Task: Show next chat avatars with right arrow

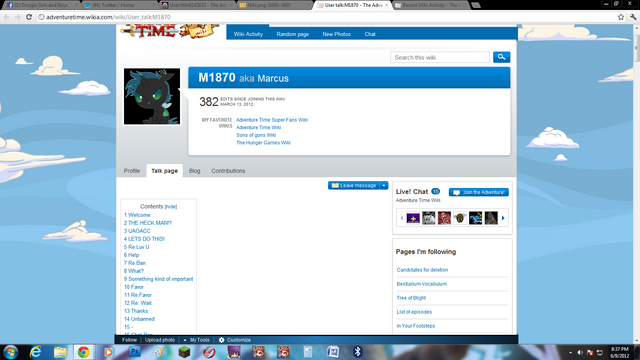Action: coord(503,218)
